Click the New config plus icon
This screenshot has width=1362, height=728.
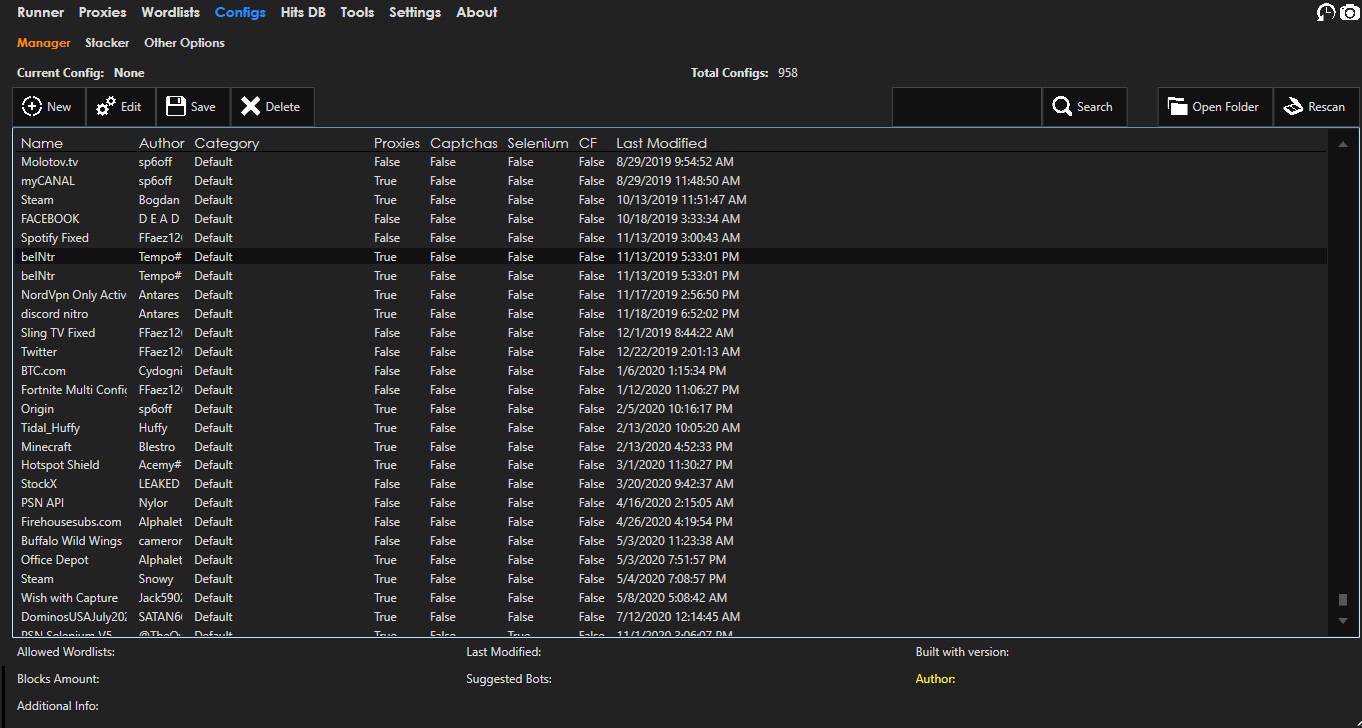pos(32,107)
